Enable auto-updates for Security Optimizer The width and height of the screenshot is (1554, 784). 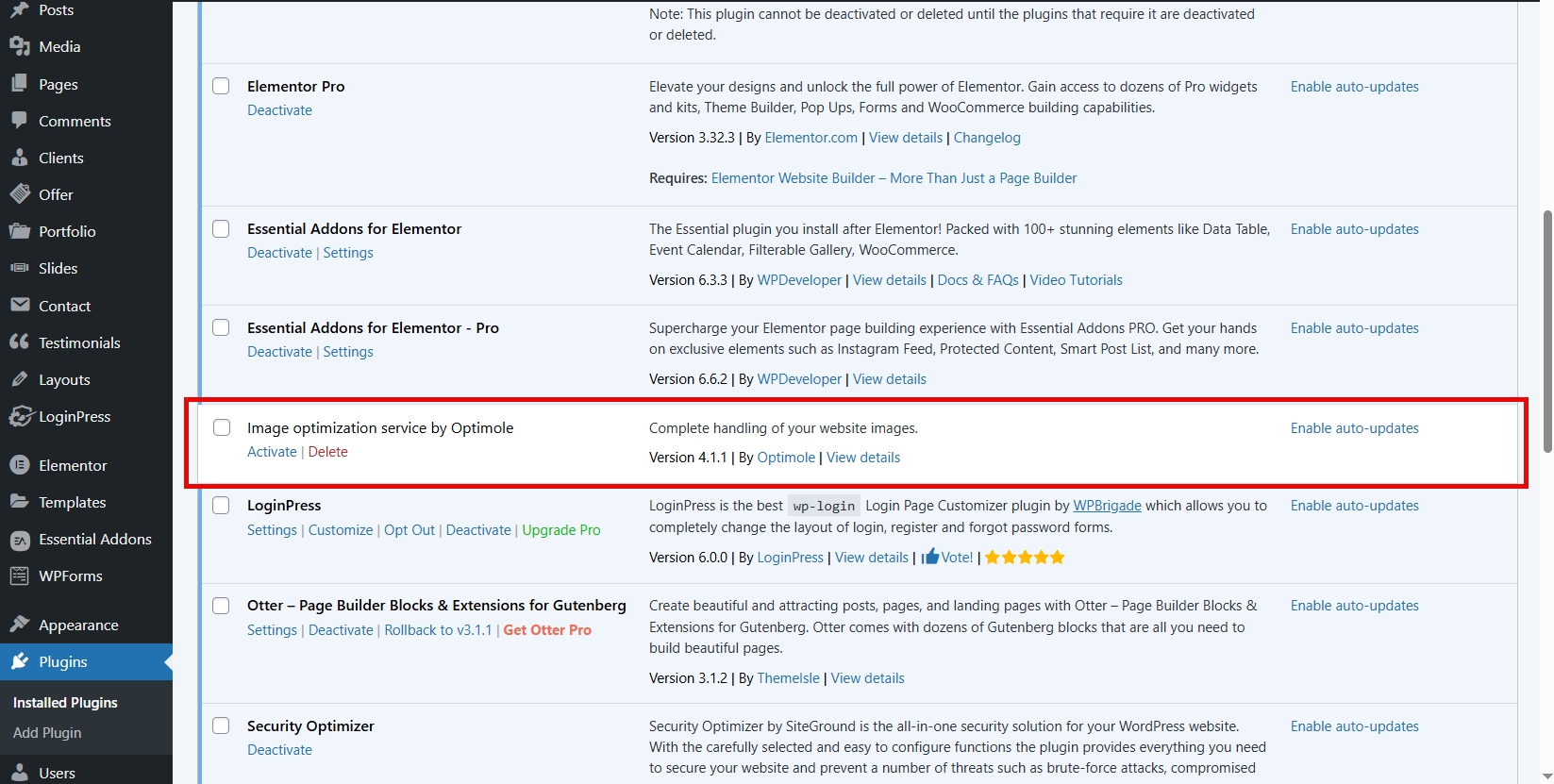(1355, 726)
